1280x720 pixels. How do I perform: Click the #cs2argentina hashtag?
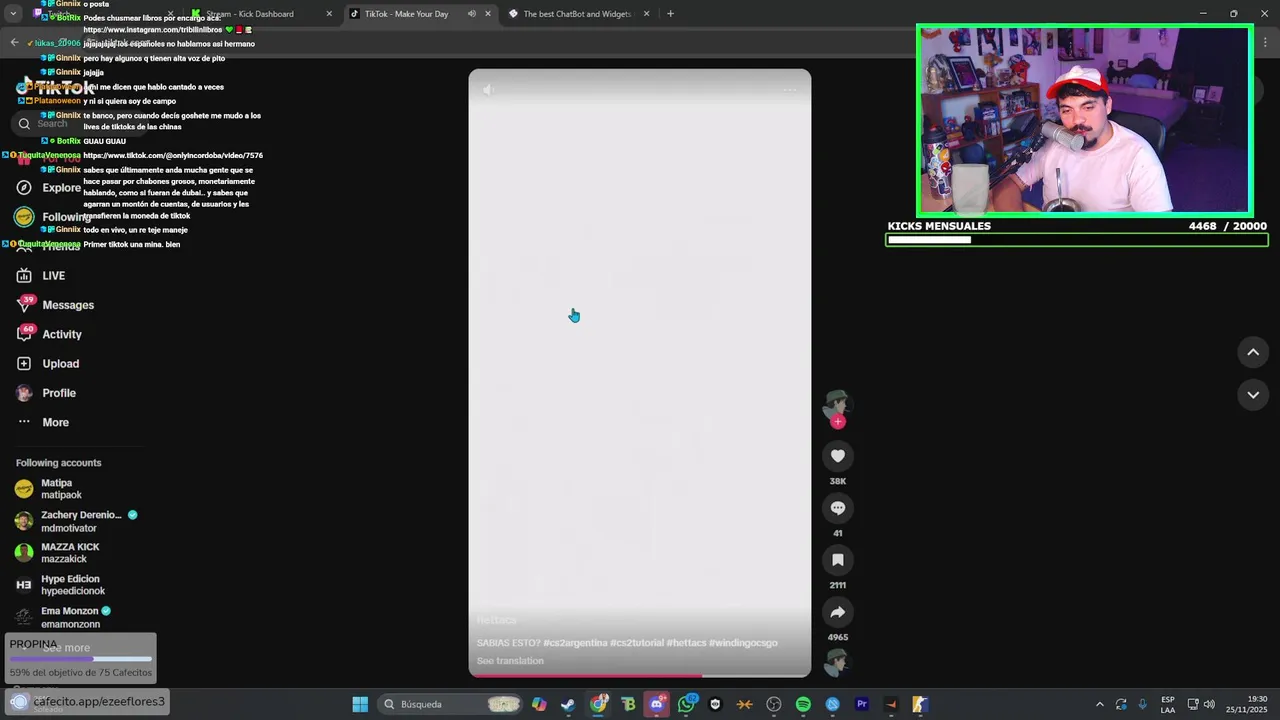click(575, 643)
